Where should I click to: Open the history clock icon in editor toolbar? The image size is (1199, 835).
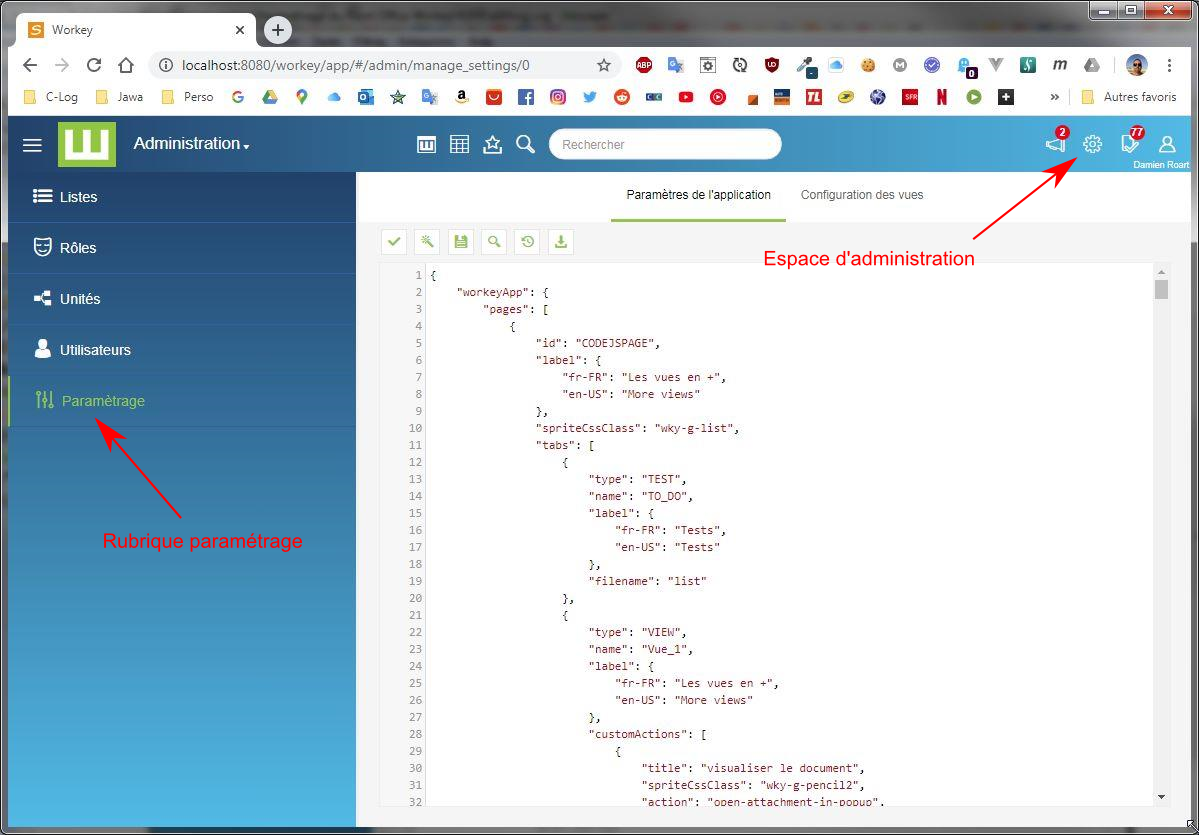click(527, 241)
